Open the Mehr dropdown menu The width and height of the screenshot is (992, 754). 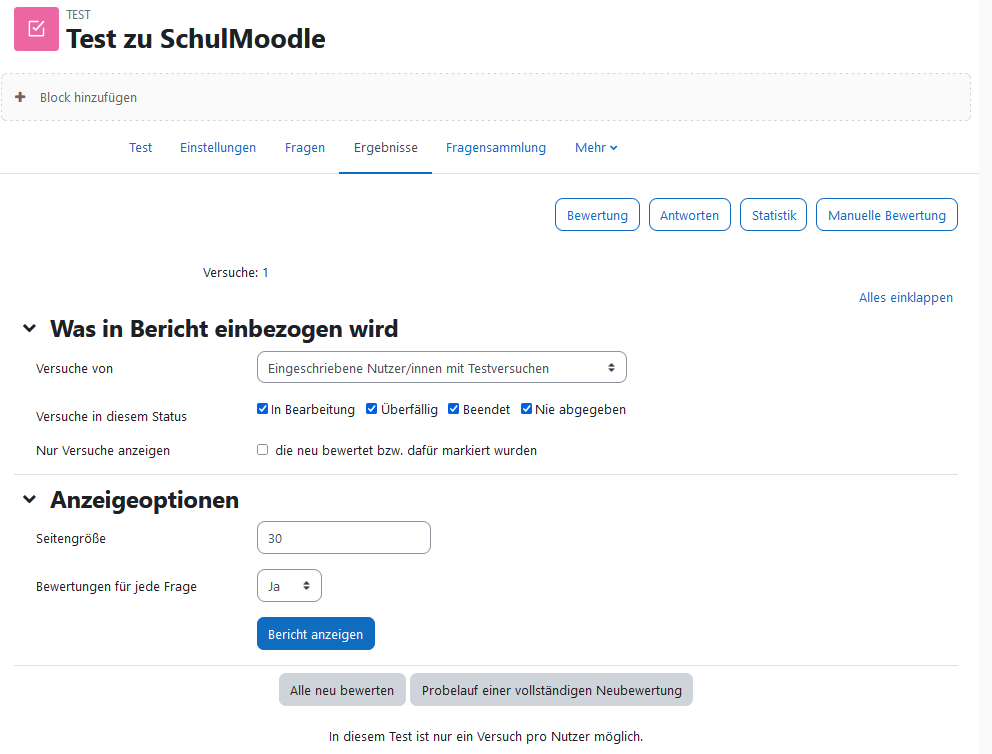(596, 147)
